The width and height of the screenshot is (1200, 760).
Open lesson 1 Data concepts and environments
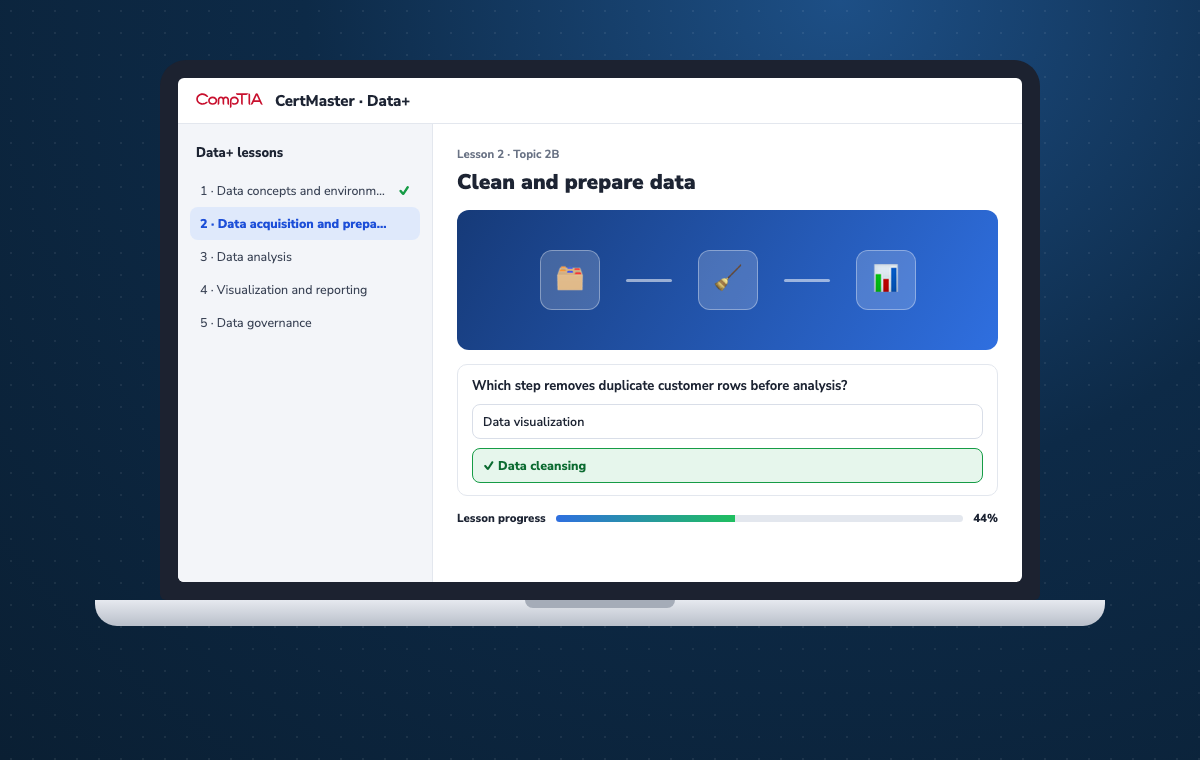pos(305,190)
